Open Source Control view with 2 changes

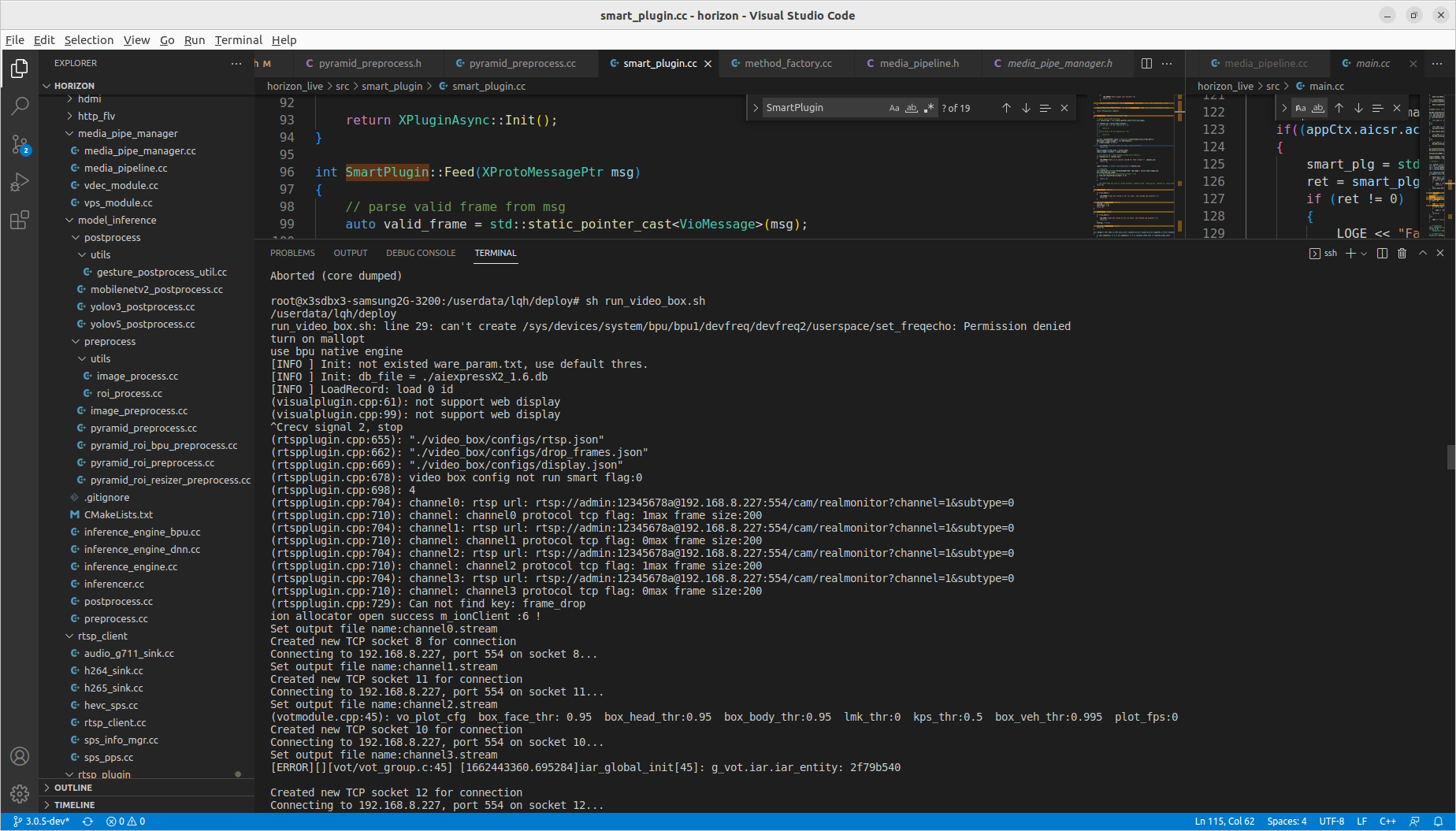click(x=20, y=144)
